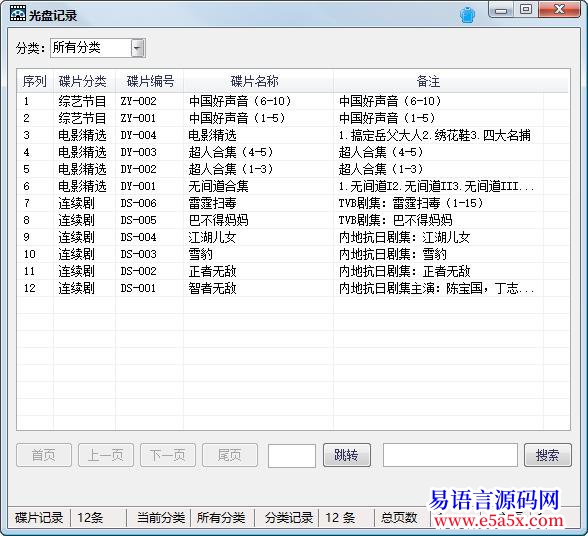Screen dimensions: 588x536
Task: Click the 当前分类 status bar label
Action: [161, 518]
